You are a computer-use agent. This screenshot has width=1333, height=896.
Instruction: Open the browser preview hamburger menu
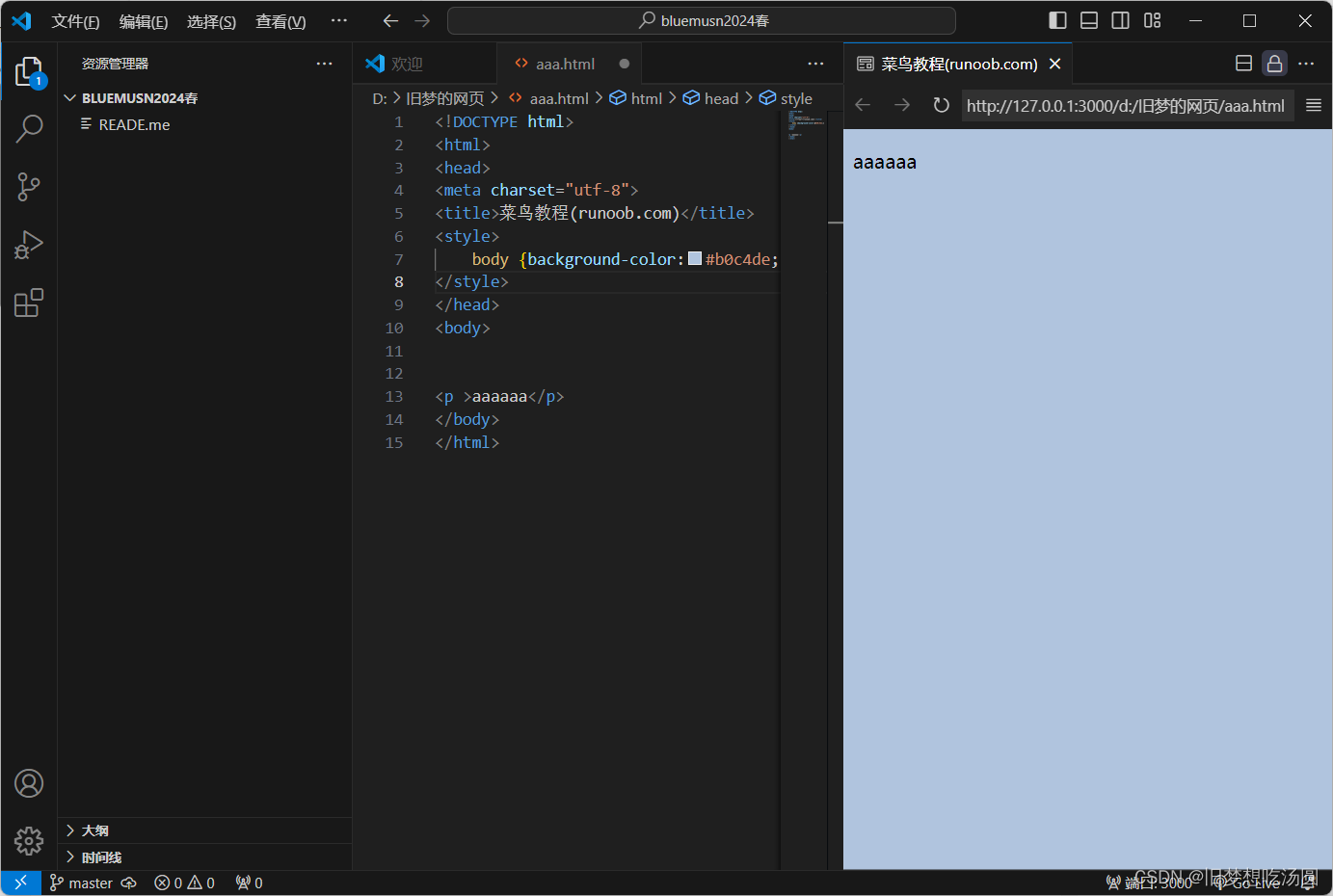[1314, 105]
